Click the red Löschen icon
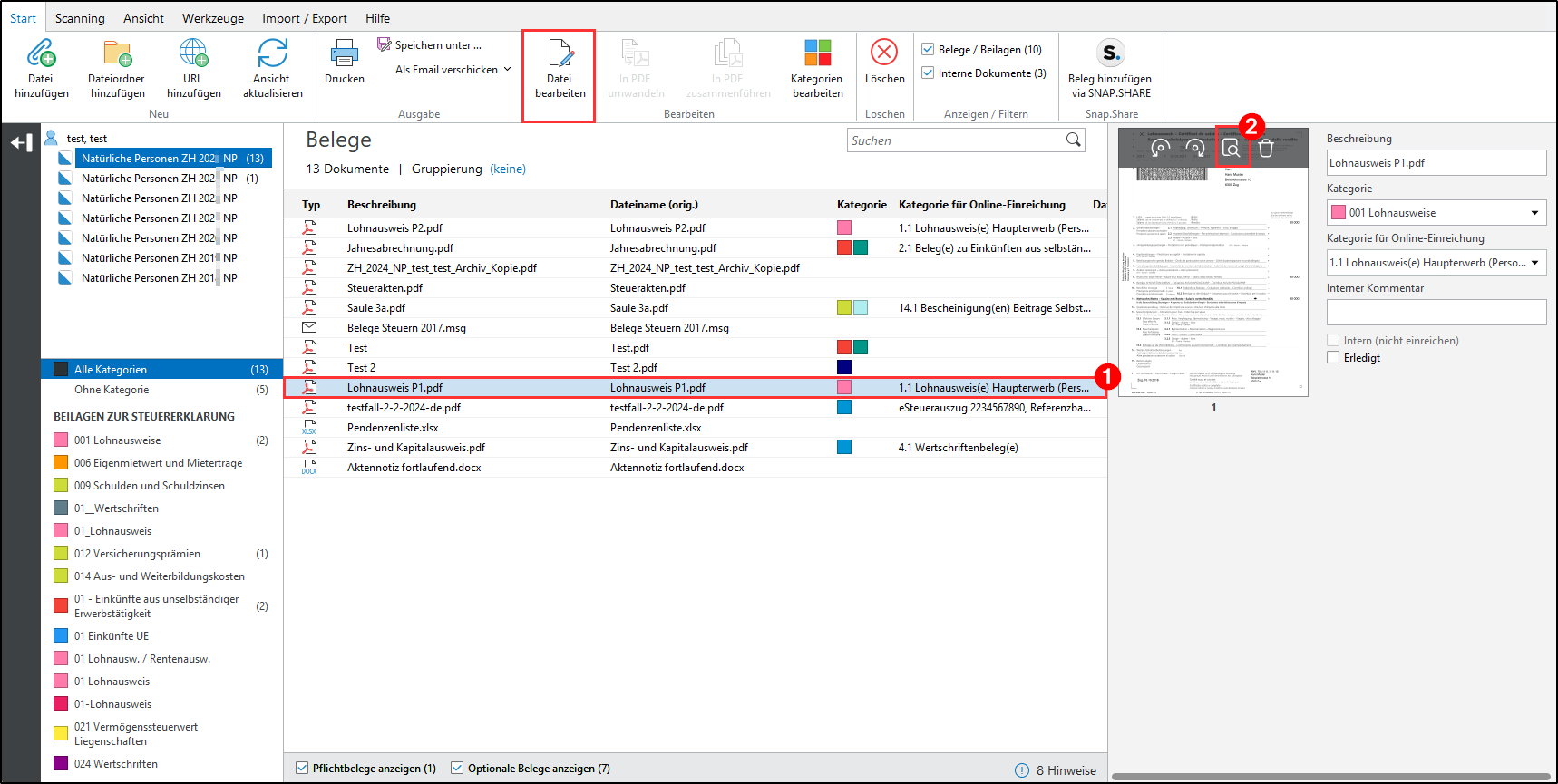Screen dimensions: 1558x784 884,52
